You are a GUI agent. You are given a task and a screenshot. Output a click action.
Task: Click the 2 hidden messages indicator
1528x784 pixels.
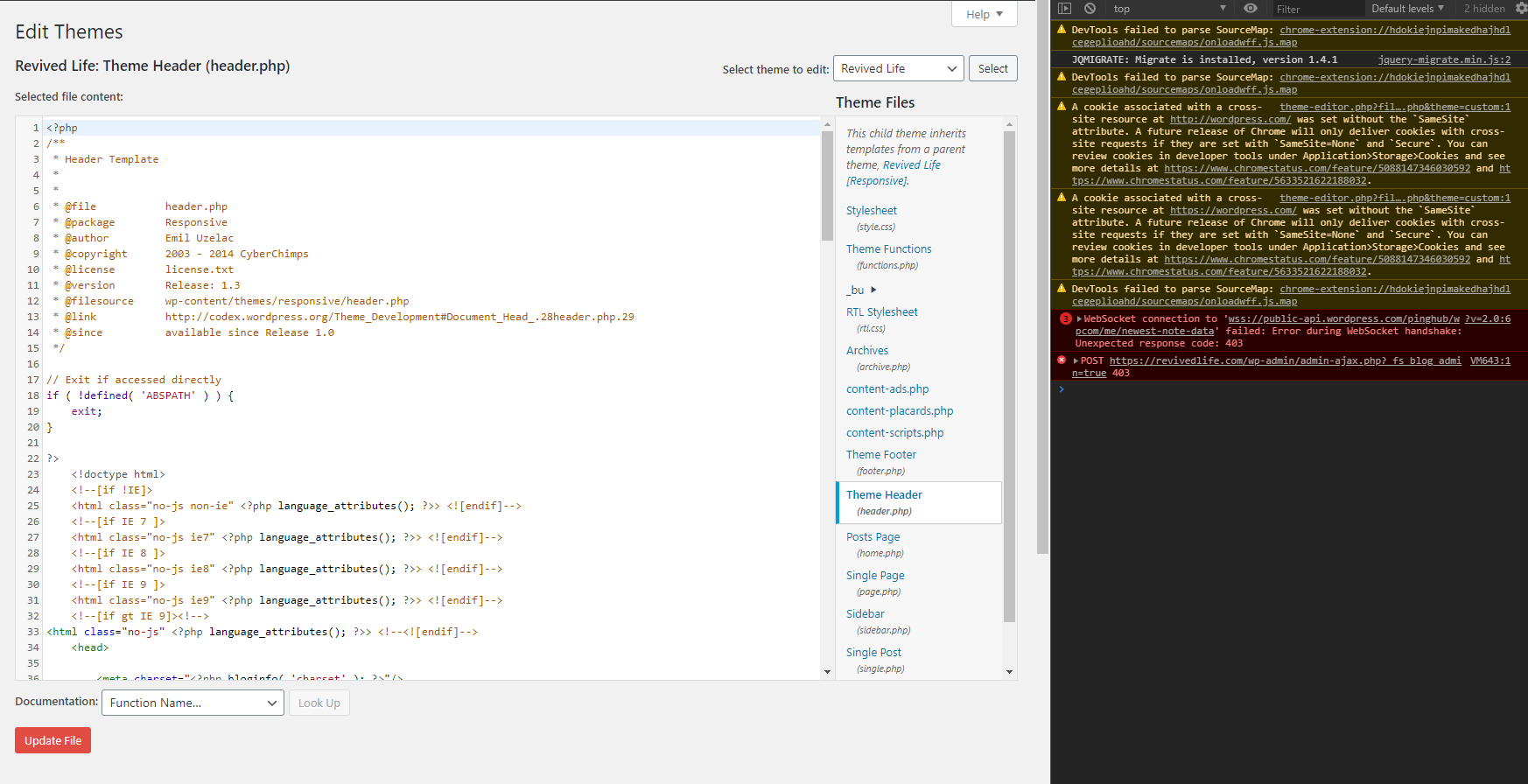pyautogui.click(x=1484, y=9)
